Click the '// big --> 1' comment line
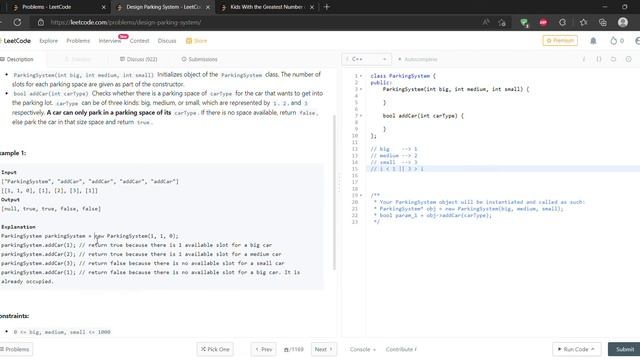 [394, 149]
